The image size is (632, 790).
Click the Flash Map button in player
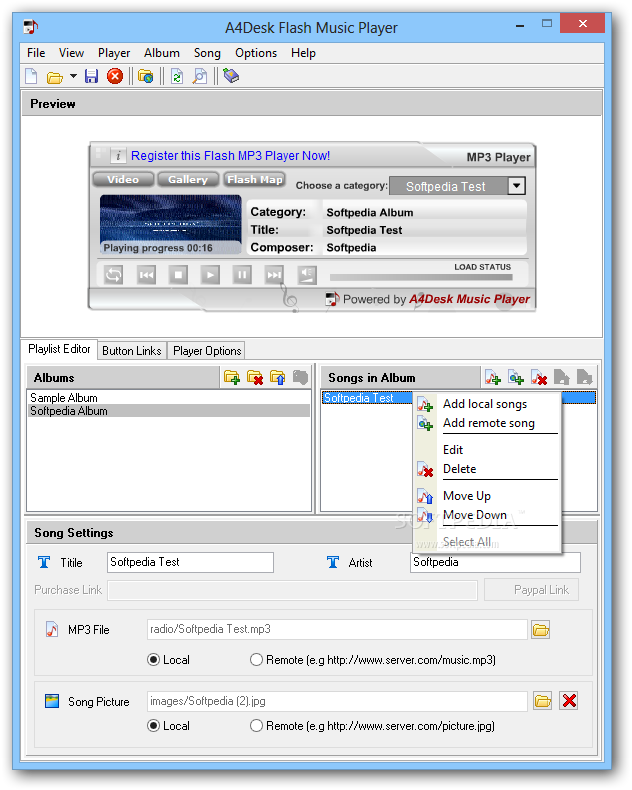point(255,179)
